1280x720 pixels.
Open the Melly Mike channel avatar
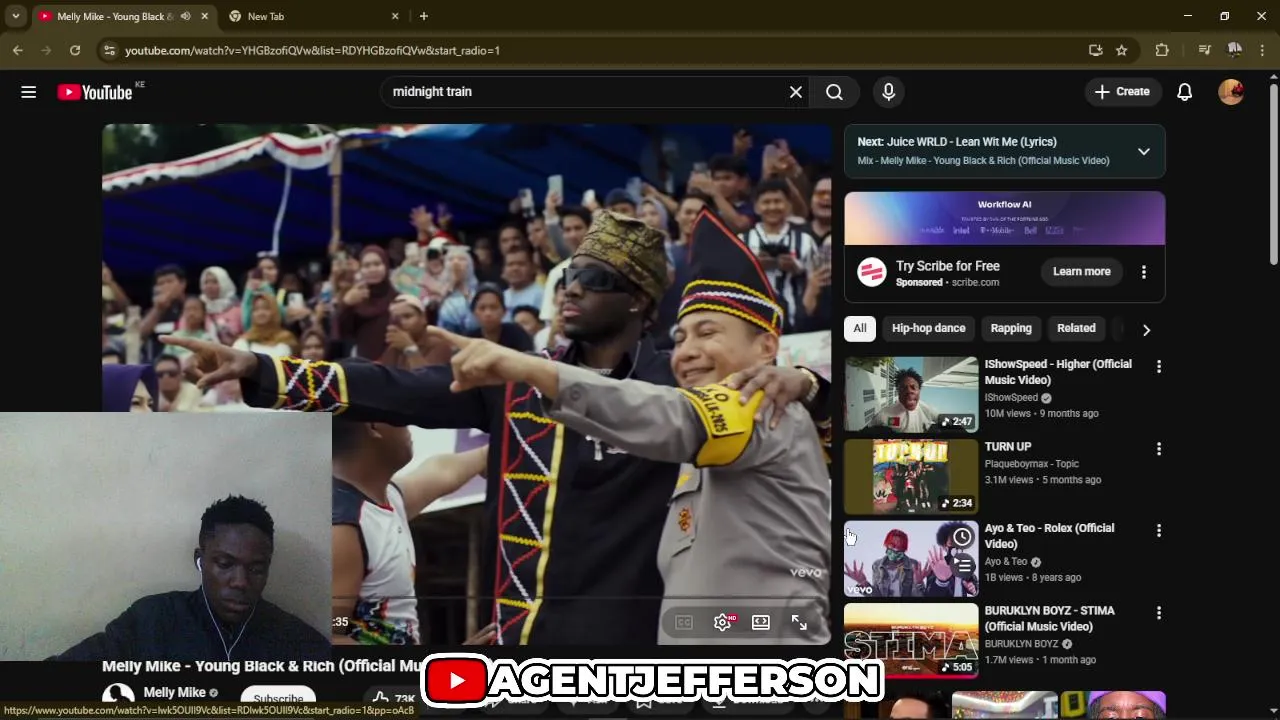[118, 695]
